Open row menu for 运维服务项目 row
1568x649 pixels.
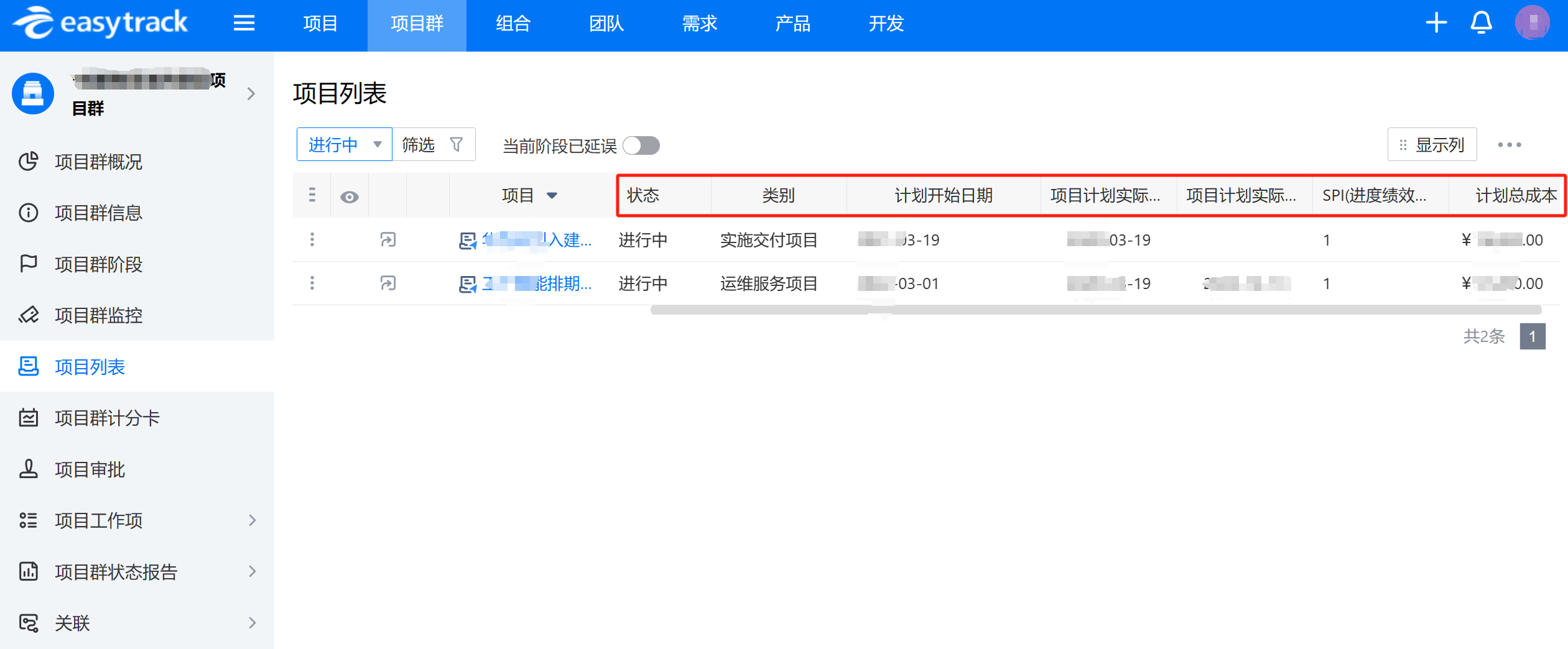(312, 283)
